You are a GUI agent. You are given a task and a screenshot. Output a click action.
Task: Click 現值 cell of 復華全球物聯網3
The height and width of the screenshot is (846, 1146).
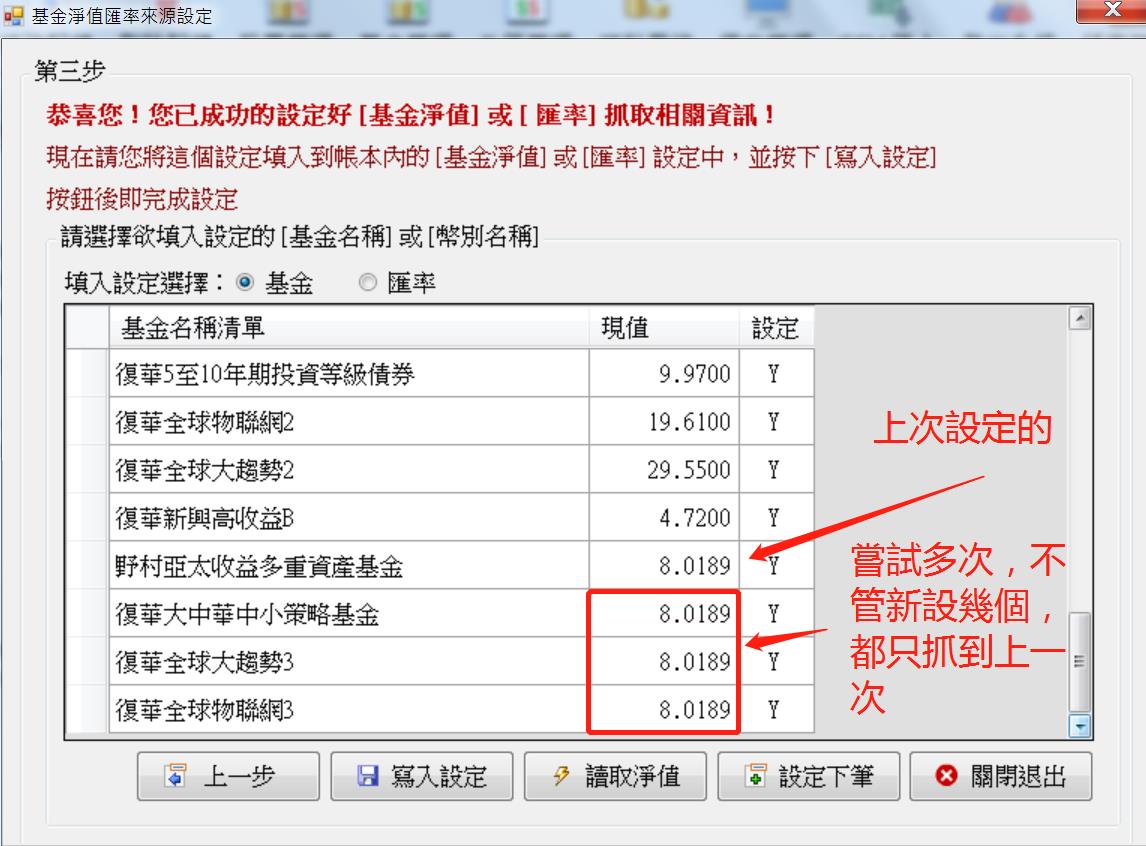click(664, 709)
